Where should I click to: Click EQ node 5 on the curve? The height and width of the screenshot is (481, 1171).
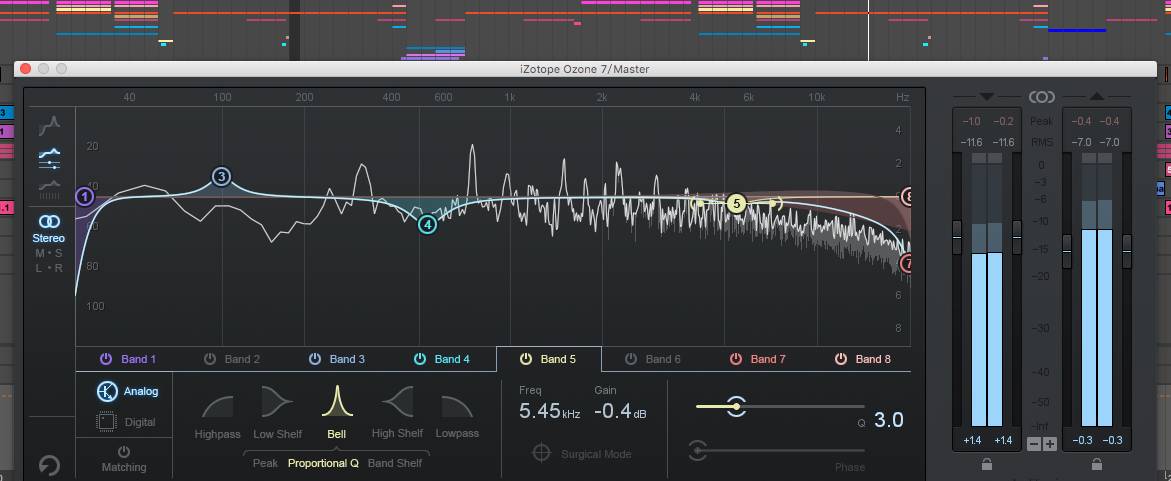tap(736, 202)
